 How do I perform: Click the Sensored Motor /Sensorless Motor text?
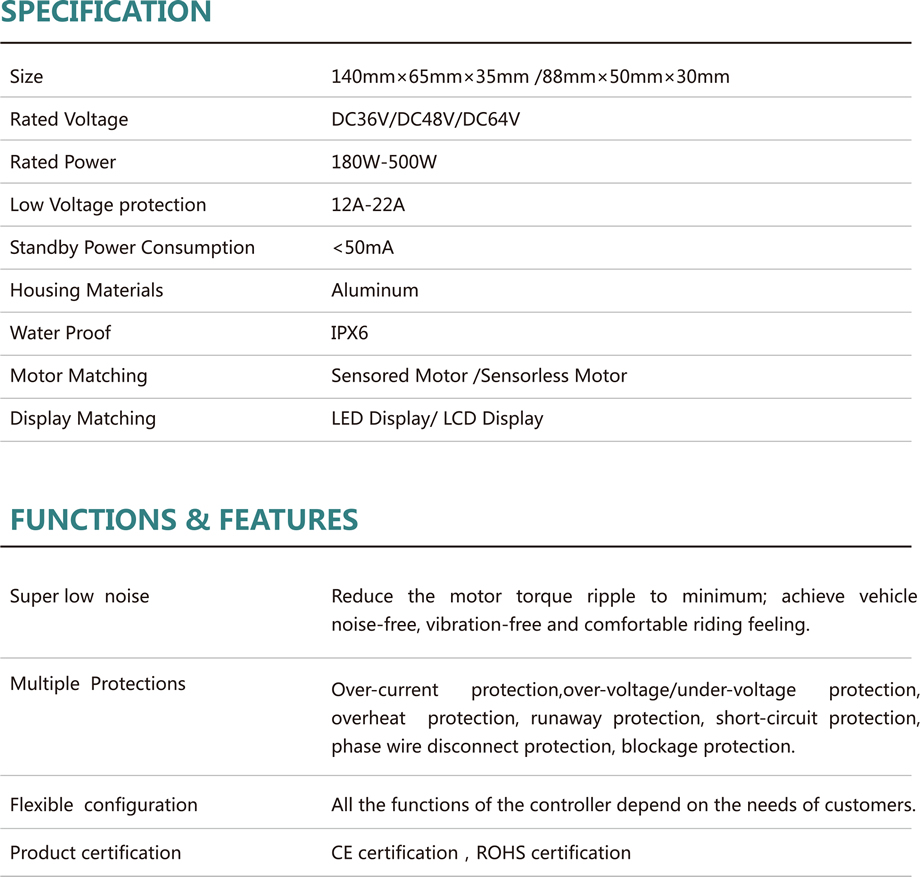pyautogui.click(x=479, y=376)
